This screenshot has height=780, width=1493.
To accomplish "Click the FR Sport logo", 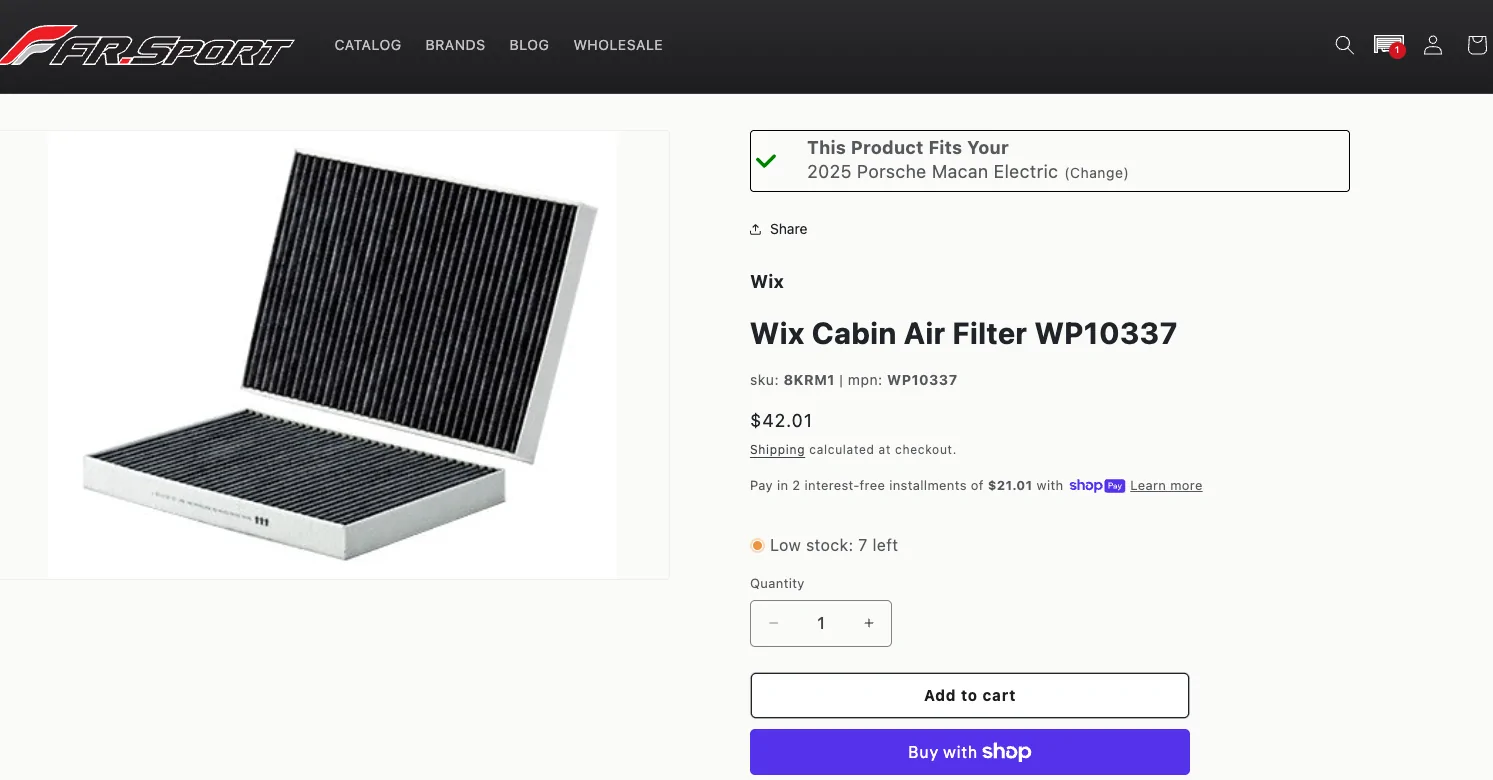I will [x=148, y=45].
